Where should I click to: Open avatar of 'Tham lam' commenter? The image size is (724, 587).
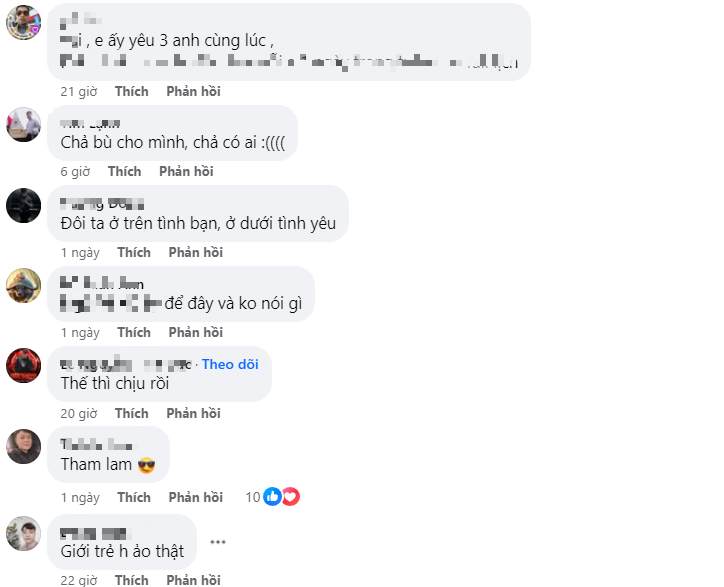(x=23, y=446)
